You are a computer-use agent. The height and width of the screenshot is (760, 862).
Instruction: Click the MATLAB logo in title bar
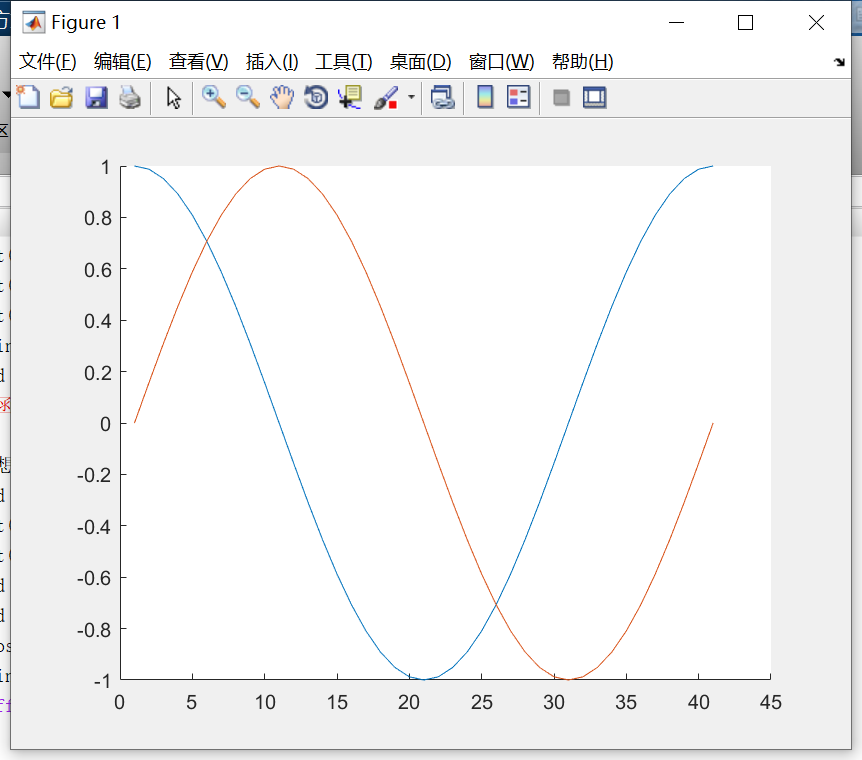coord(34,23)
